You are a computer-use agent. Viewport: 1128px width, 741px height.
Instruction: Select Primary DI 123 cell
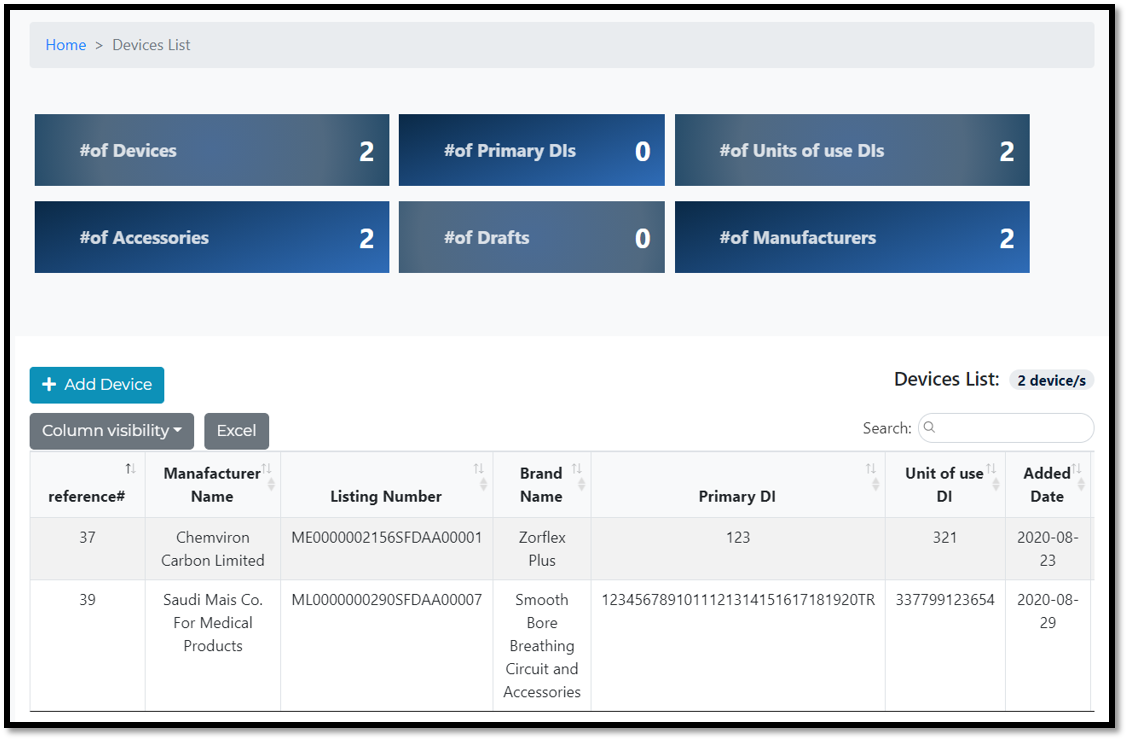[x=737, y=549]
